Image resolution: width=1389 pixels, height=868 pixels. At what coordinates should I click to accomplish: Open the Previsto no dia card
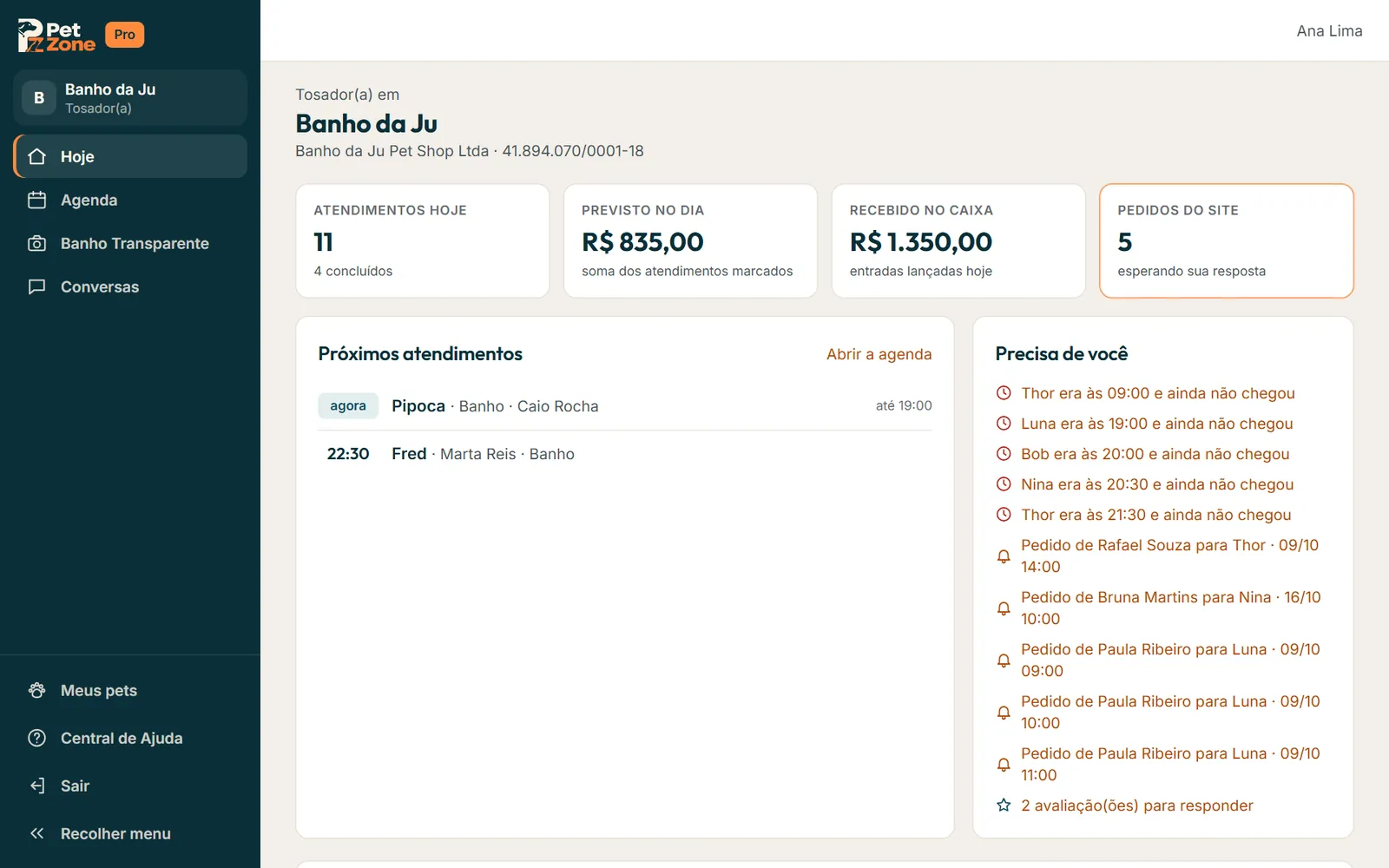click(x=690, y=240)
